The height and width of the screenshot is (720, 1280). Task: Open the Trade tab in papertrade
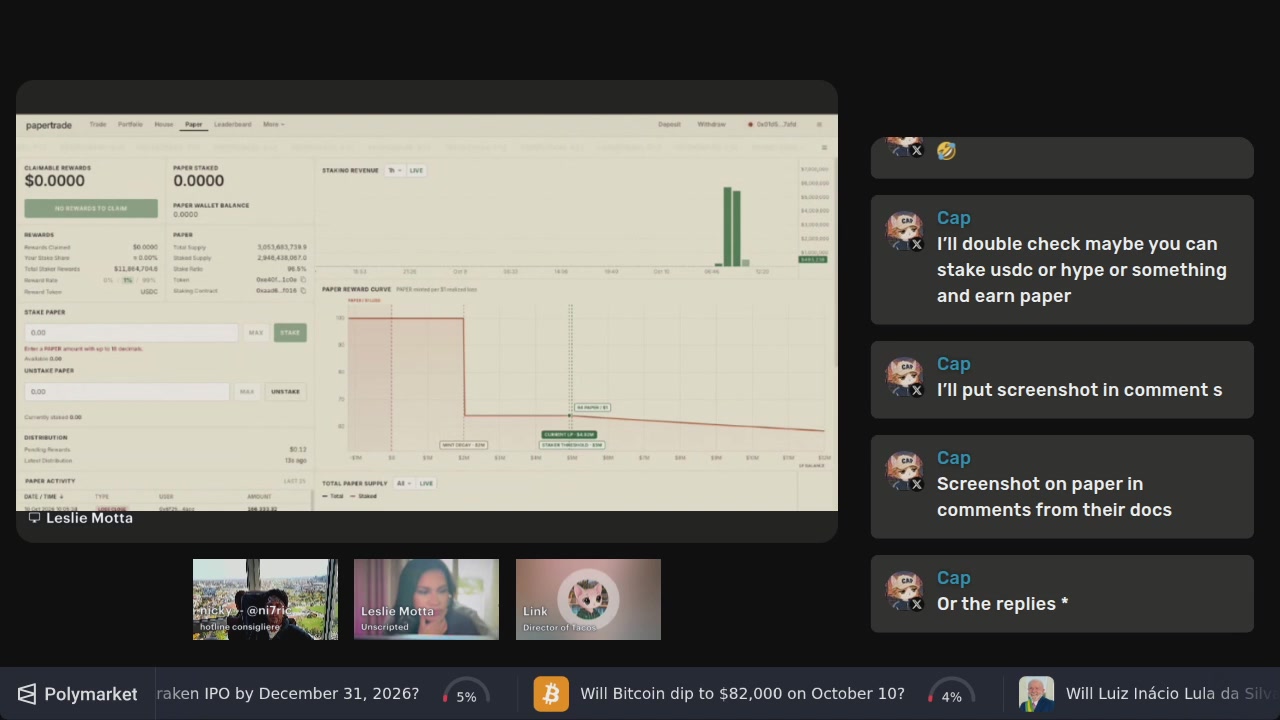tap(98, 125)
